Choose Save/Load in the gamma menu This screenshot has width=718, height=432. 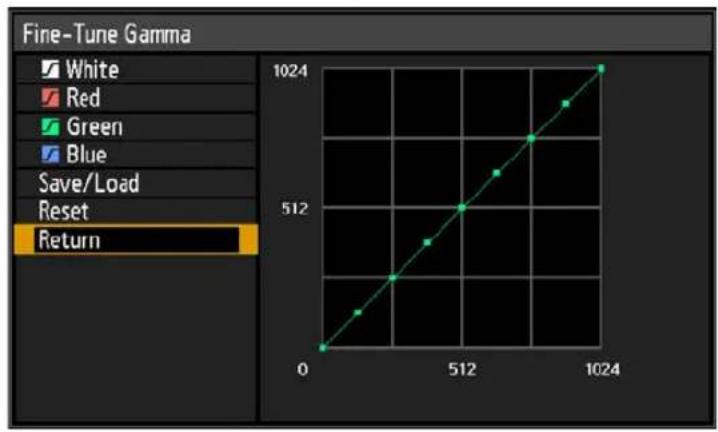(x=136, y=183)
